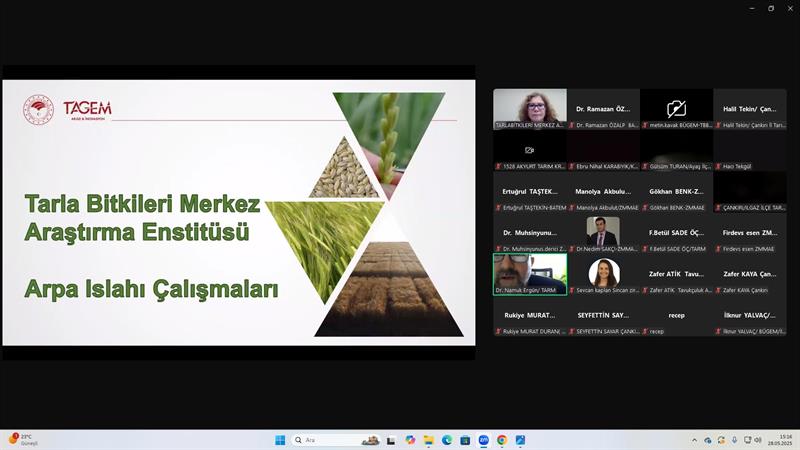This screenshot has height=450, width=800.
Task: Select the shared presentation slide
Action: click(x=239, y=214)
